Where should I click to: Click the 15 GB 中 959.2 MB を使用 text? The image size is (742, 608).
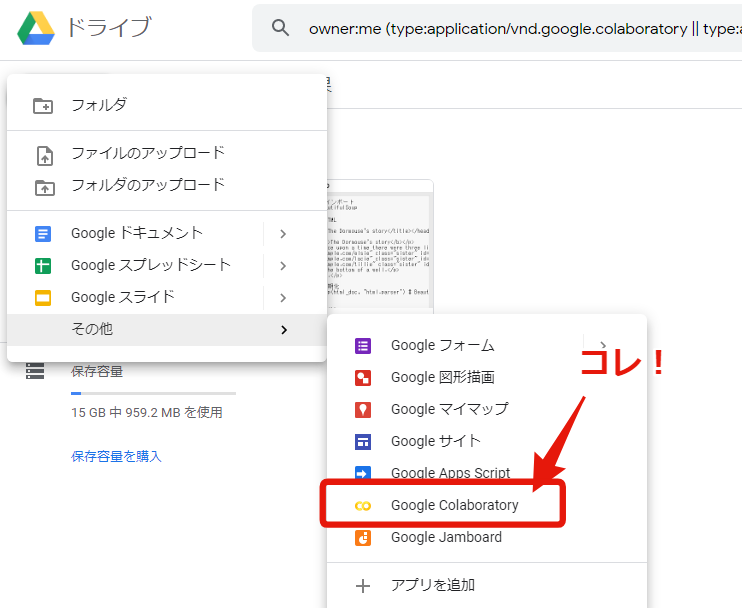pos(147,413)
